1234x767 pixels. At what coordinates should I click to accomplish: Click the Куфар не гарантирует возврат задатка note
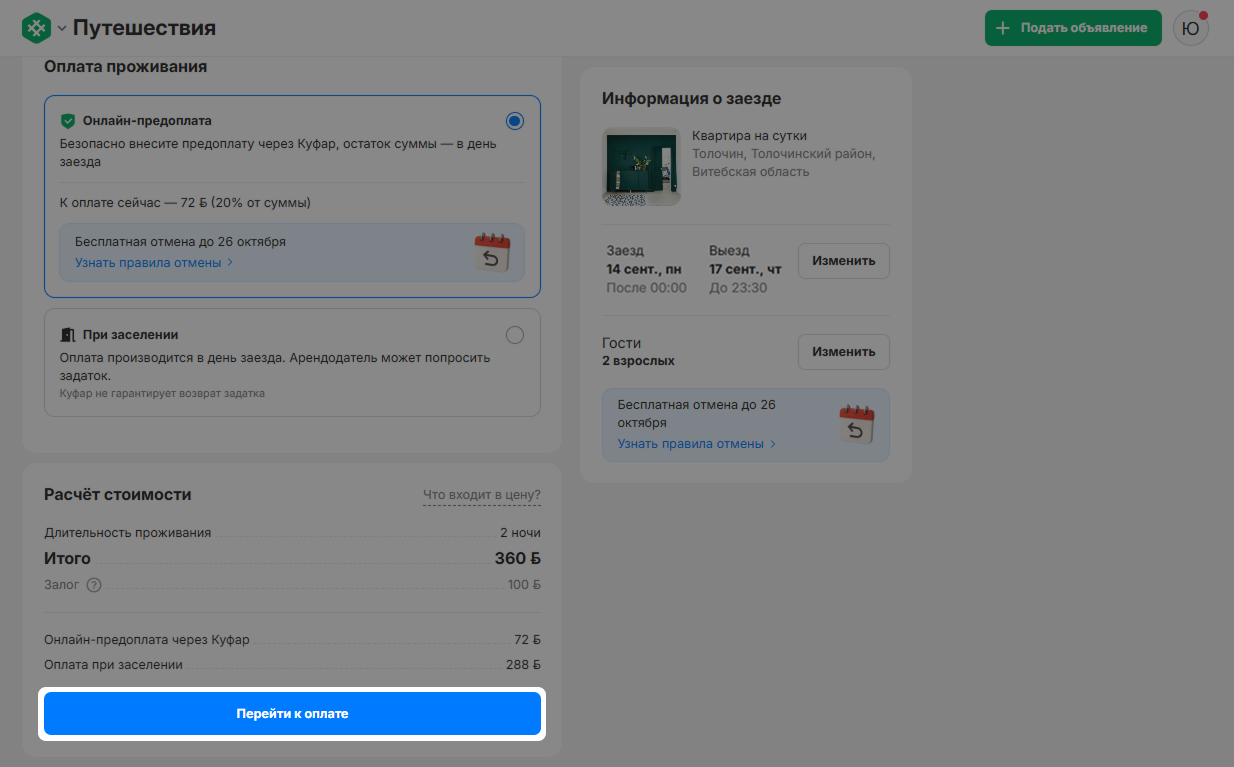[x=162, y=394]
